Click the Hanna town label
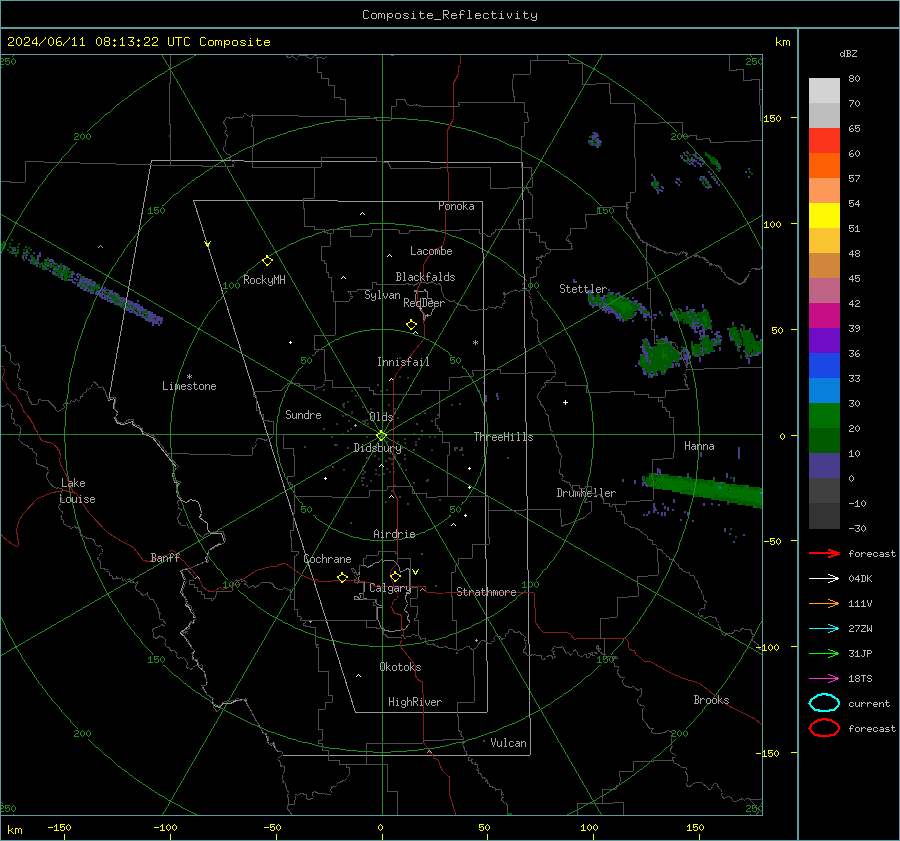Screen dimensions: 900x841 [x=699, y=446]
